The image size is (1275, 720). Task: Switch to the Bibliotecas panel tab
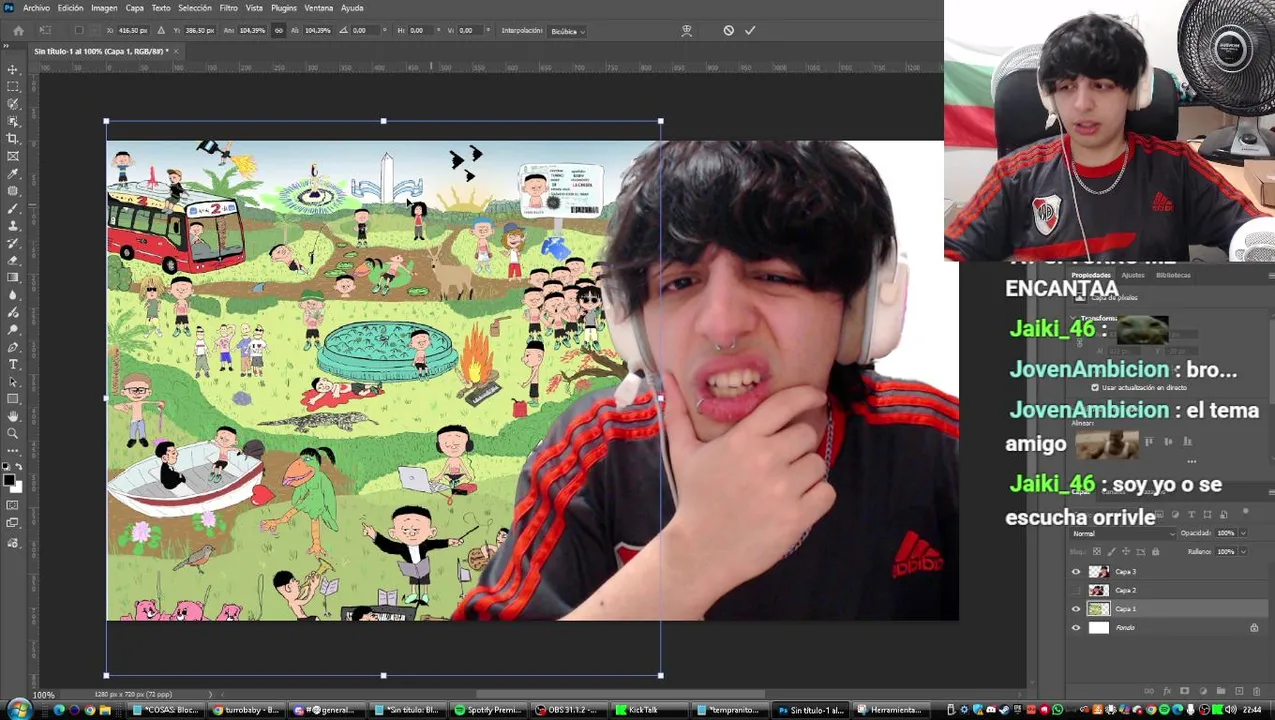[x=1173, y=275]
